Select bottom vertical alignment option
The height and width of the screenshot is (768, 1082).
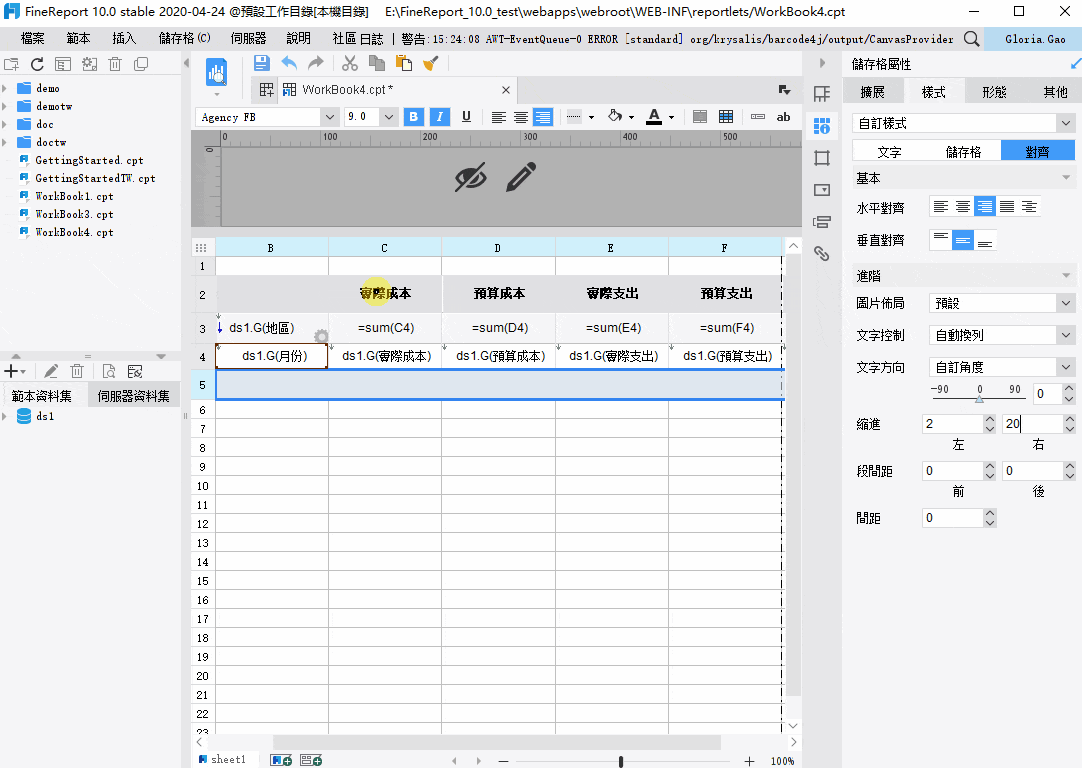985,239
